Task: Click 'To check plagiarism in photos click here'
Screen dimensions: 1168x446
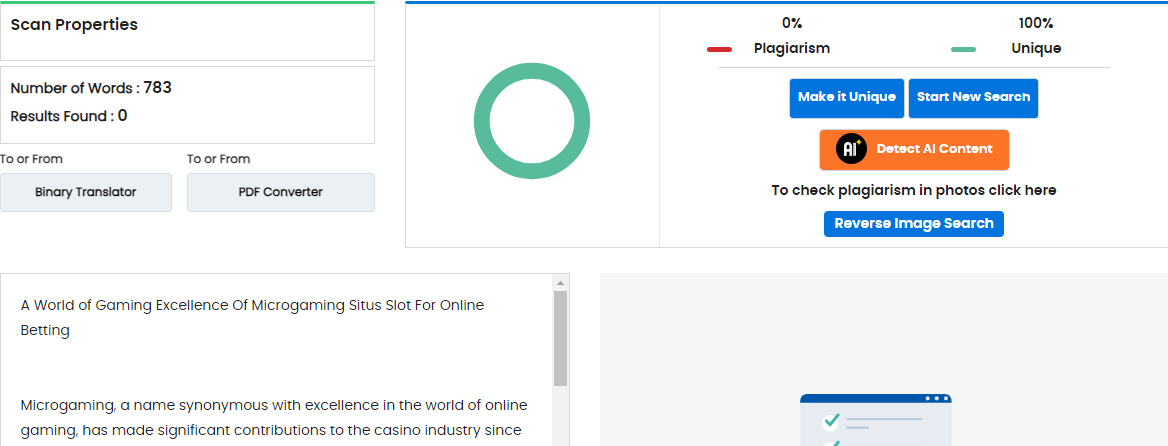Action: coord(914,191)
